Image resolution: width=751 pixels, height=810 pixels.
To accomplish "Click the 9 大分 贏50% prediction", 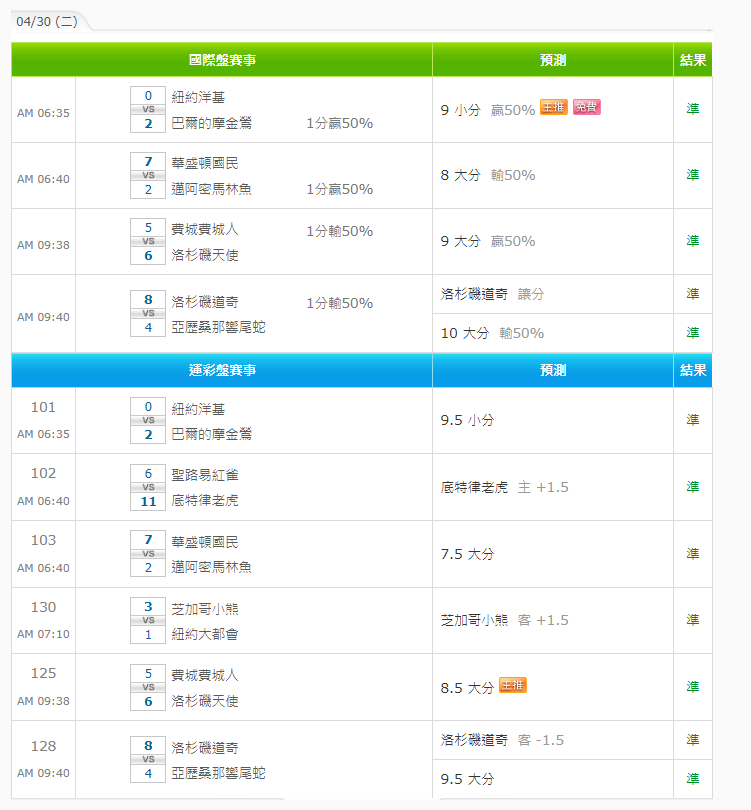I will [488, 241].
